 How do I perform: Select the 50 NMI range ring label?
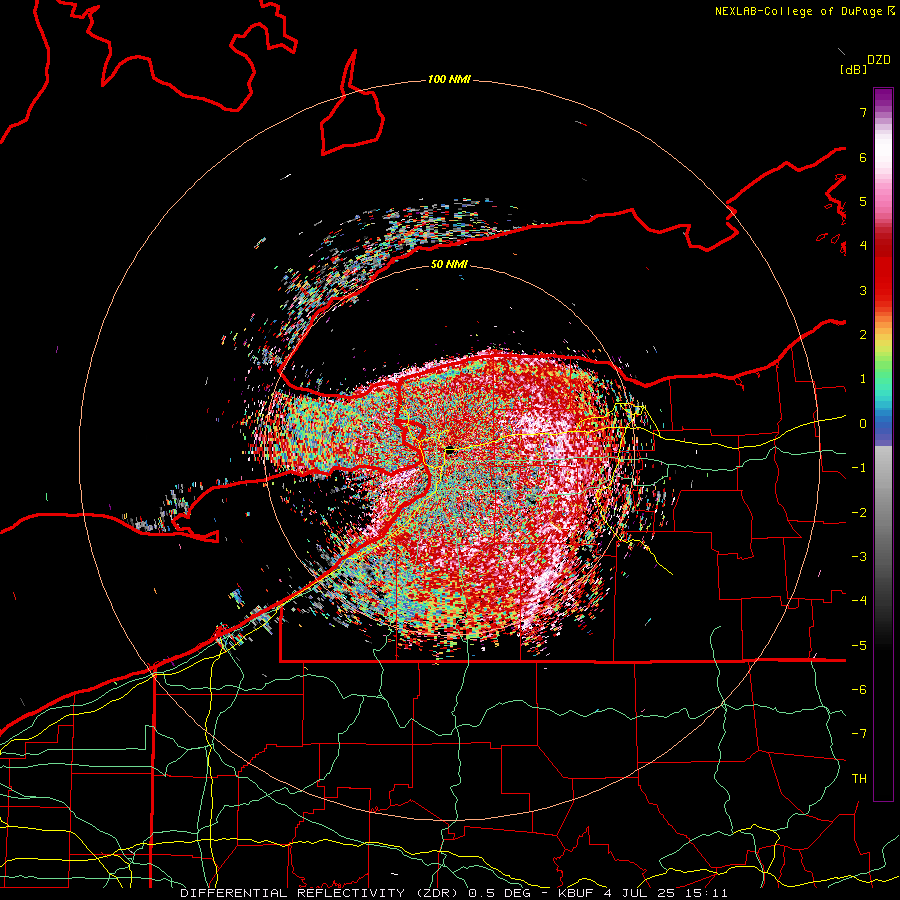(449, 264)
